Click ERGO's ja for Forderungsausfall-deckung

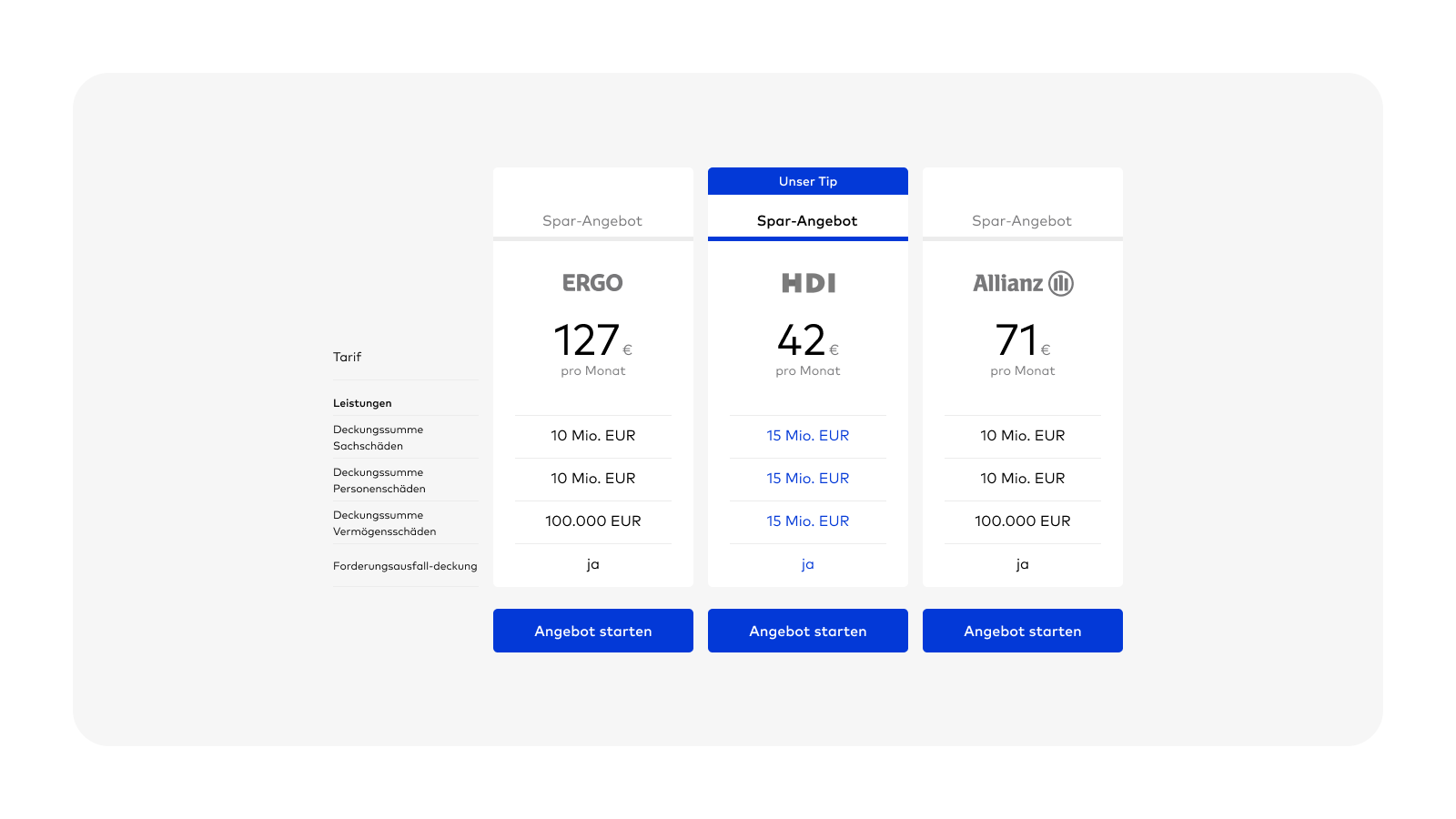[593, 564]
